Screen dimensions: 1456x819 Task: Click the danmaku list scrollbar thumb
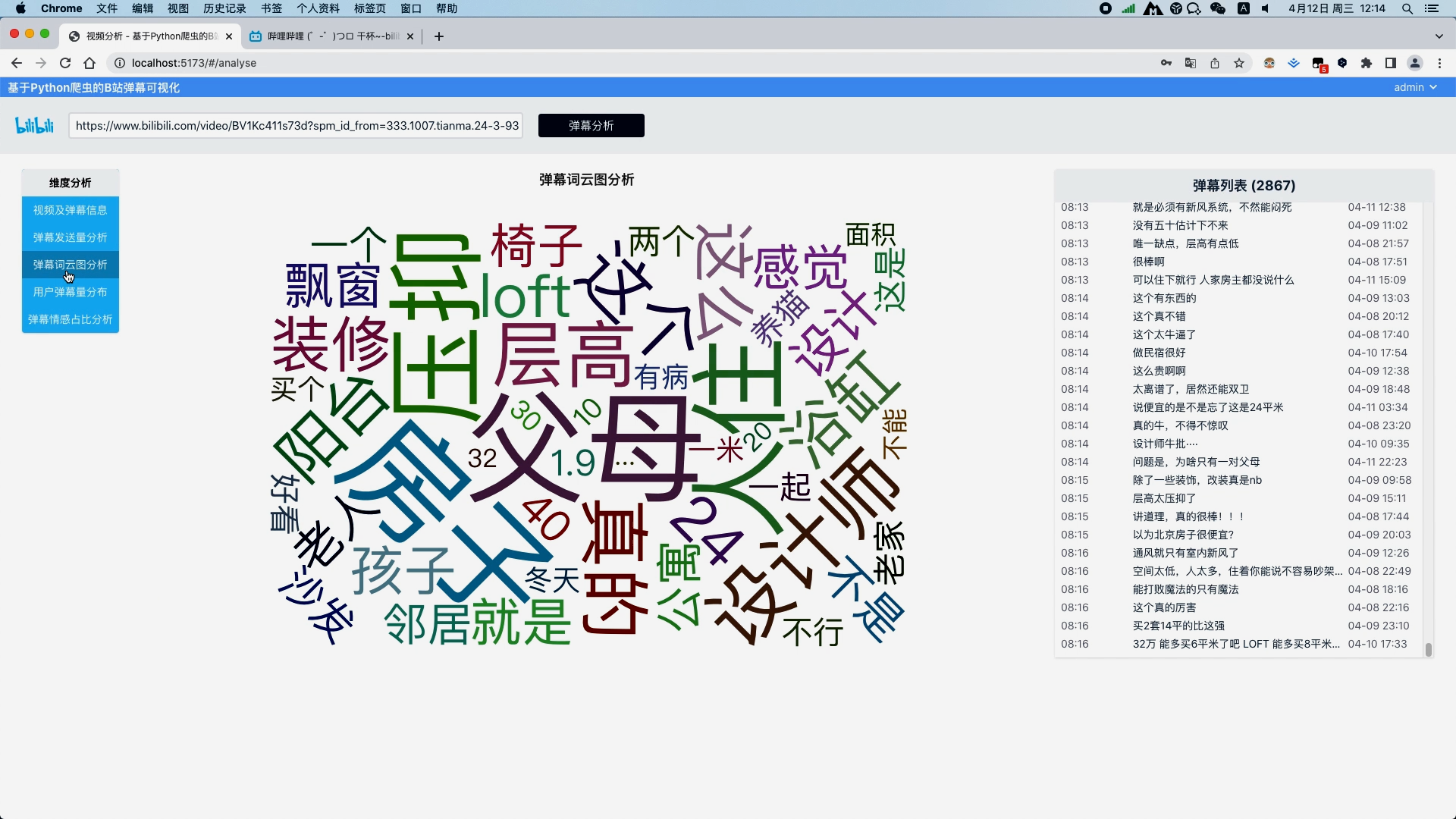coord(1428,649)
